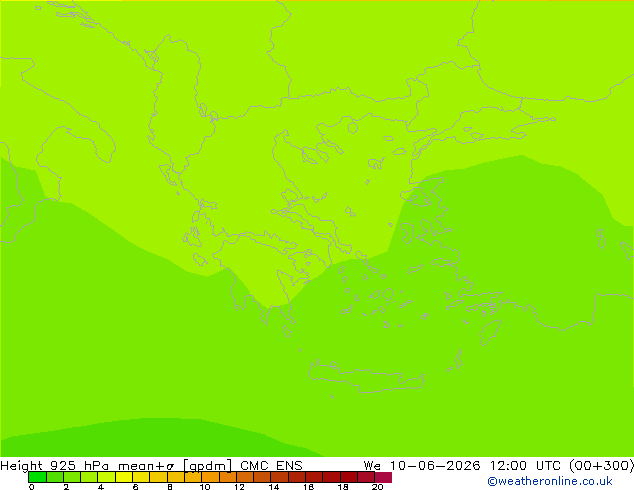Click the legend value '16'
The image size is (634, 490).
(x=308, y=487)
